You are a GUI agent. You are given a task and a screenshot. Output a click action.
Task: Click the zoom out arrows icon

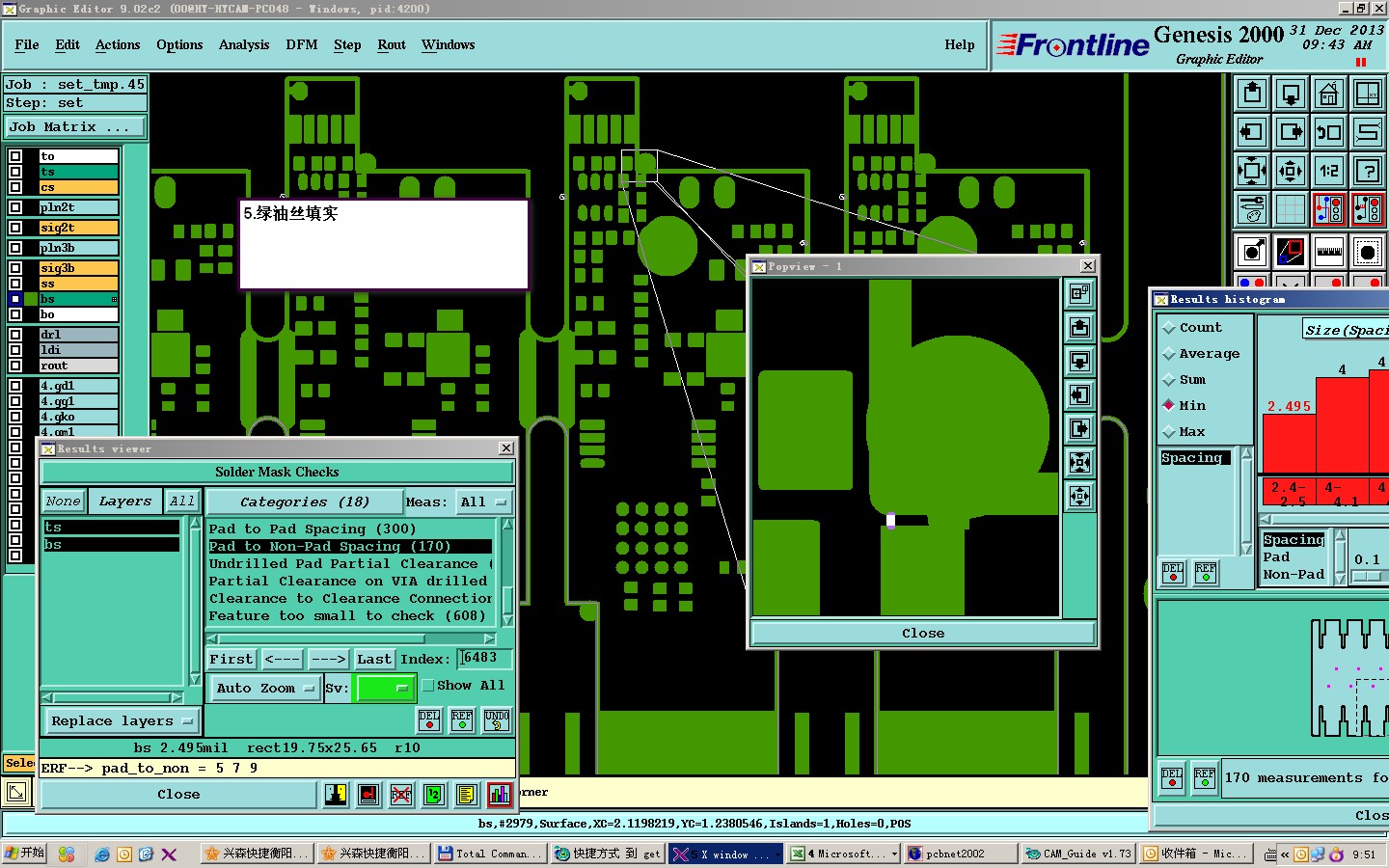coord(1291,171)
